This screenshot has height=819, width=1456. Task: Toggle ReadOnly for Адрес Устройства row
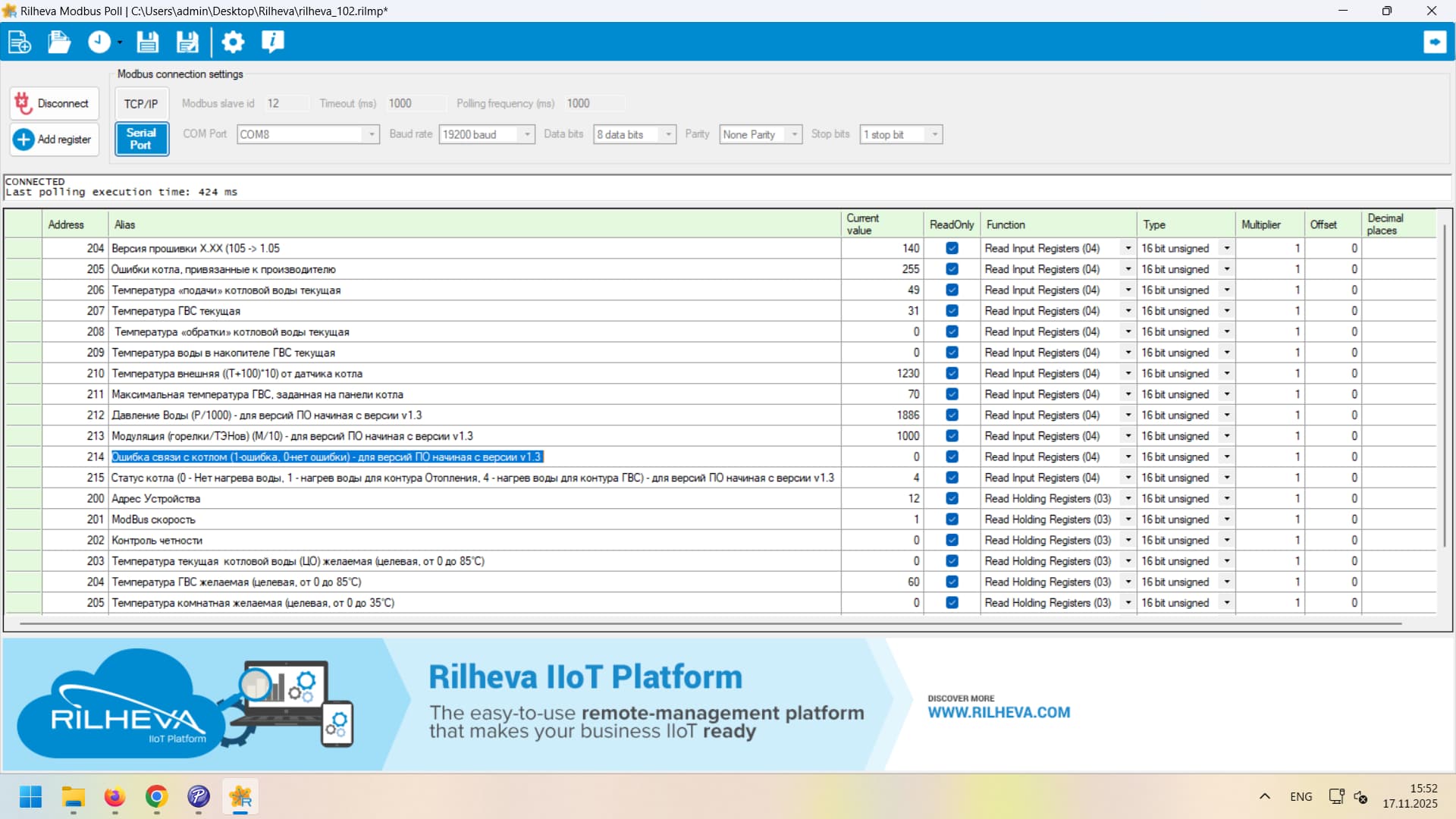pyautogui.click(x=952, y=498)
